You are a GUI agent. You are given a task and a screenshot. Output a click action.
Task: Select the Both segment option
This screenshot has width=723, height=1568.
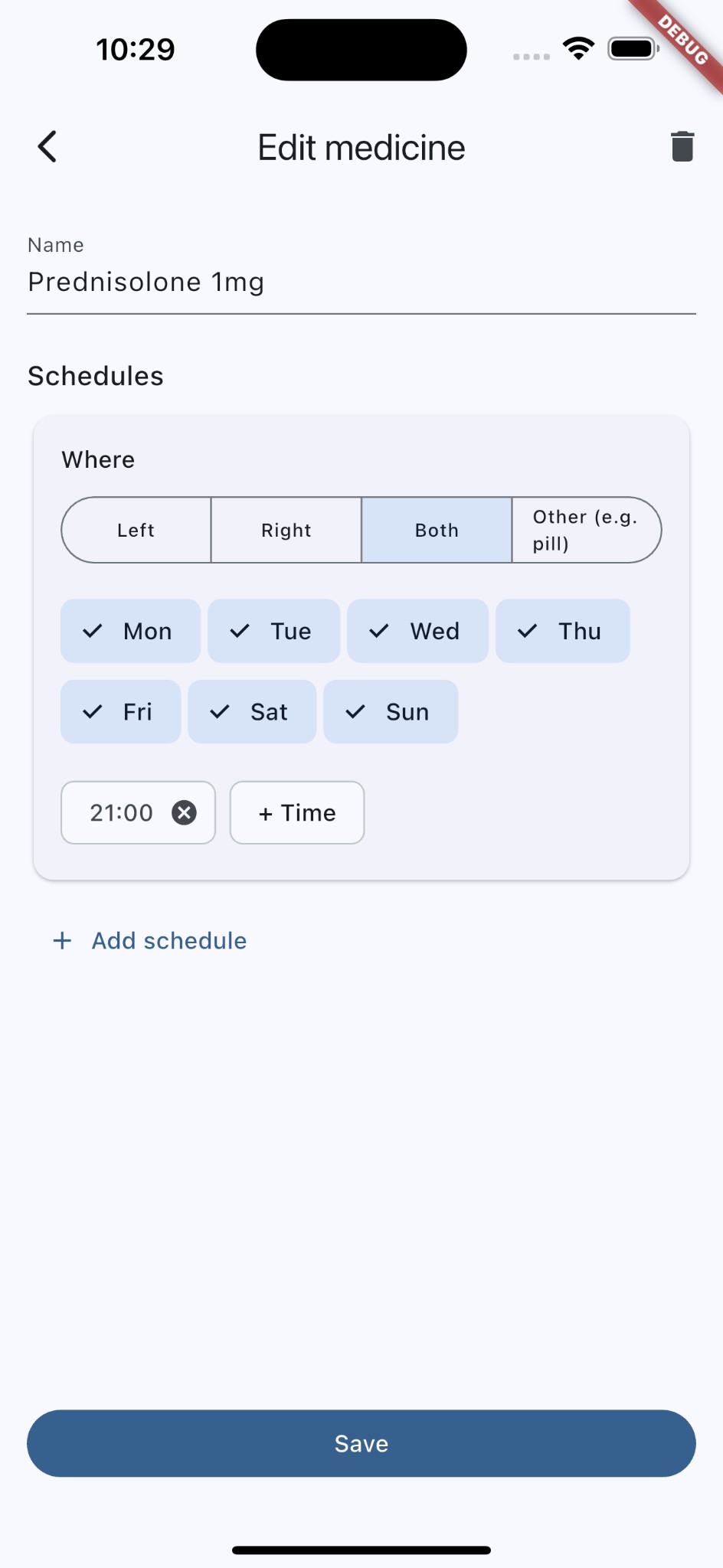[x=437, y=530]
